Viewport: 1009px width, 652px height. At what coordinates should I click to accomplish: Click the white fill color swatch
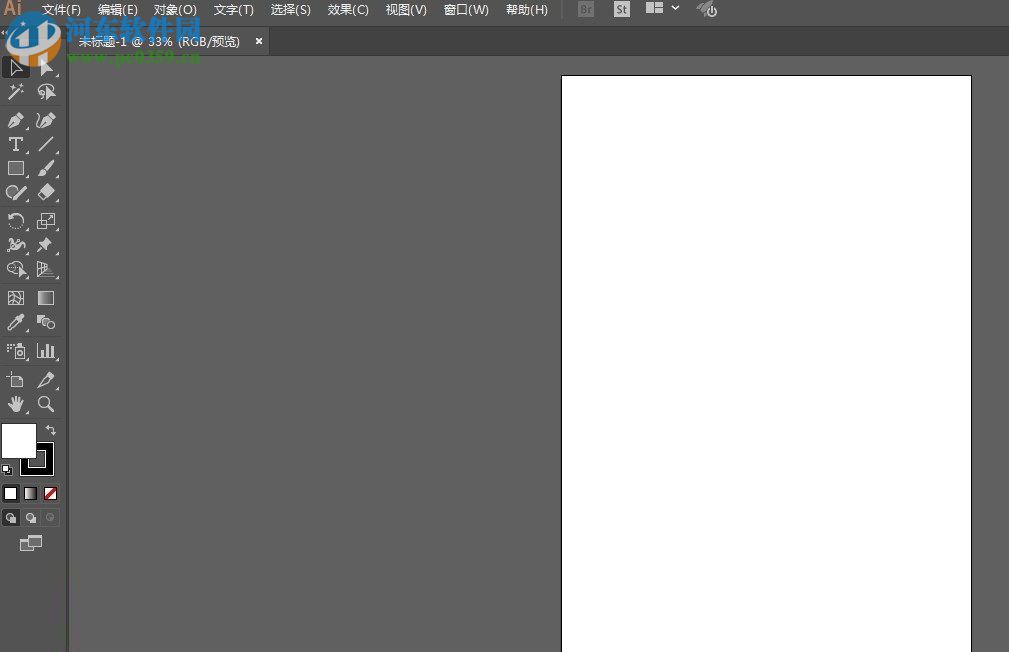(18, 440)
